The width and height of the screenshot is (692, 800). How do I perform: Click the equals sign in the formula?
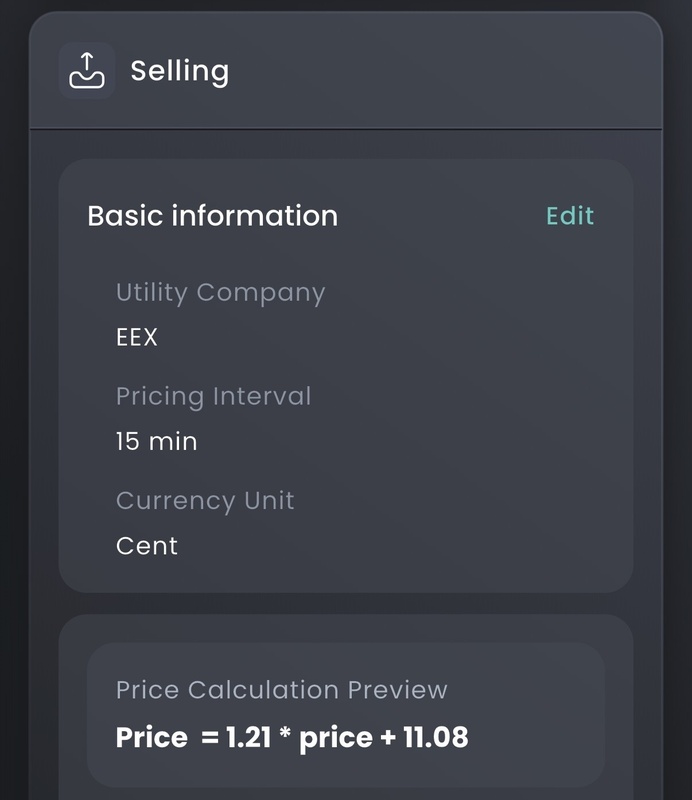[209, 738]
